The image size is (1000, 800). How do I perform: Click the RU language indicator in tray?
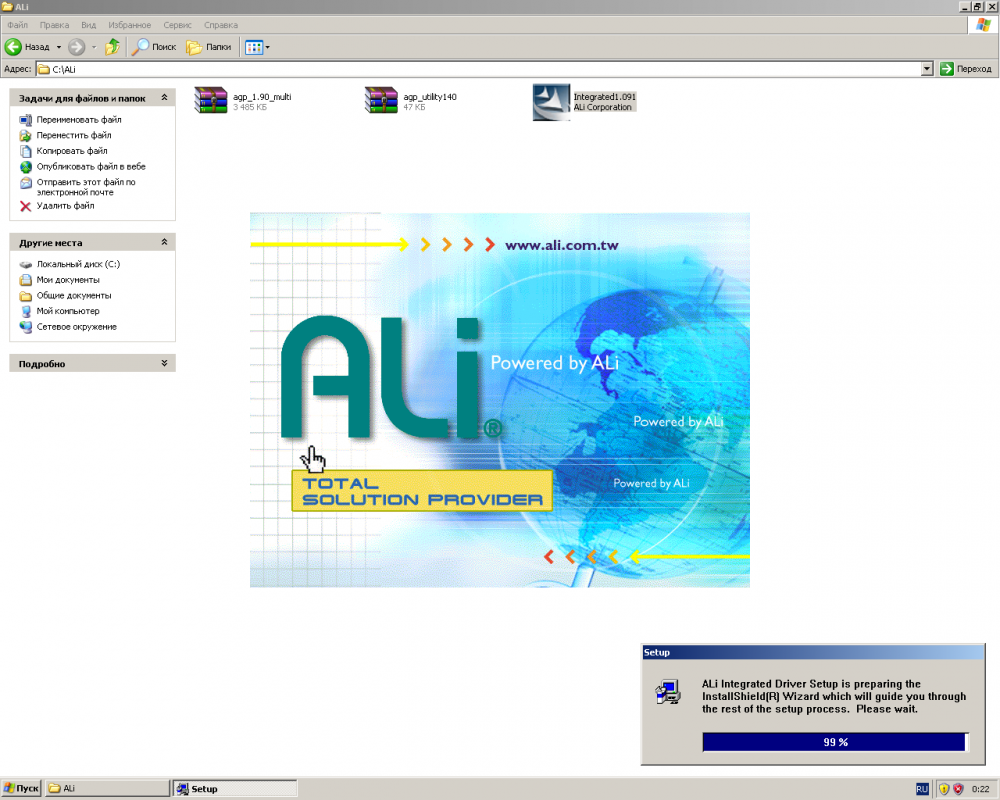click(x=921, y=789)
